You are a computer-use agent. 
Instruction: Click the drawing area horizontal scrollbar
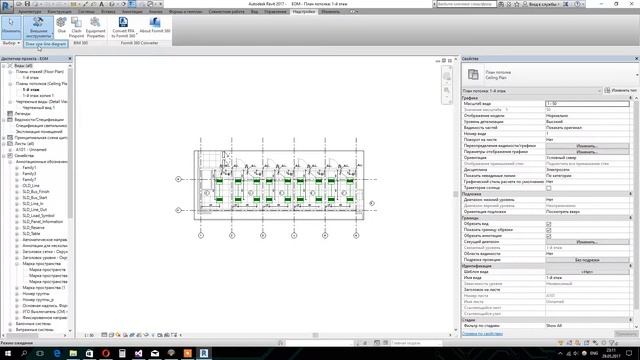pyautogui.click(x=315, y=335)
